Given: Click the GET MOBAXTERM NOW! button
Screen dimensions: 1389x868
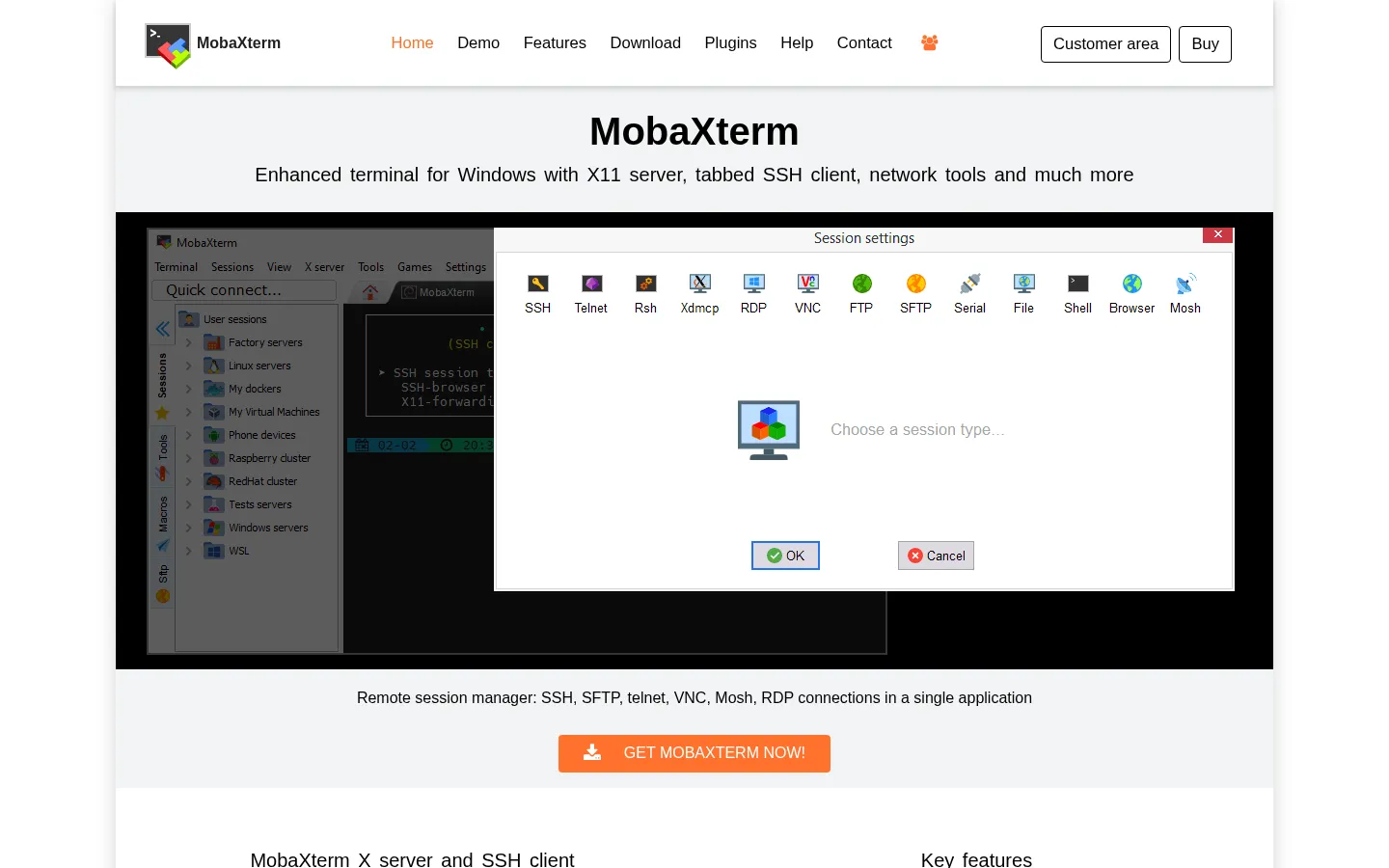Looking at the screenshot, I should click(694, 753).
